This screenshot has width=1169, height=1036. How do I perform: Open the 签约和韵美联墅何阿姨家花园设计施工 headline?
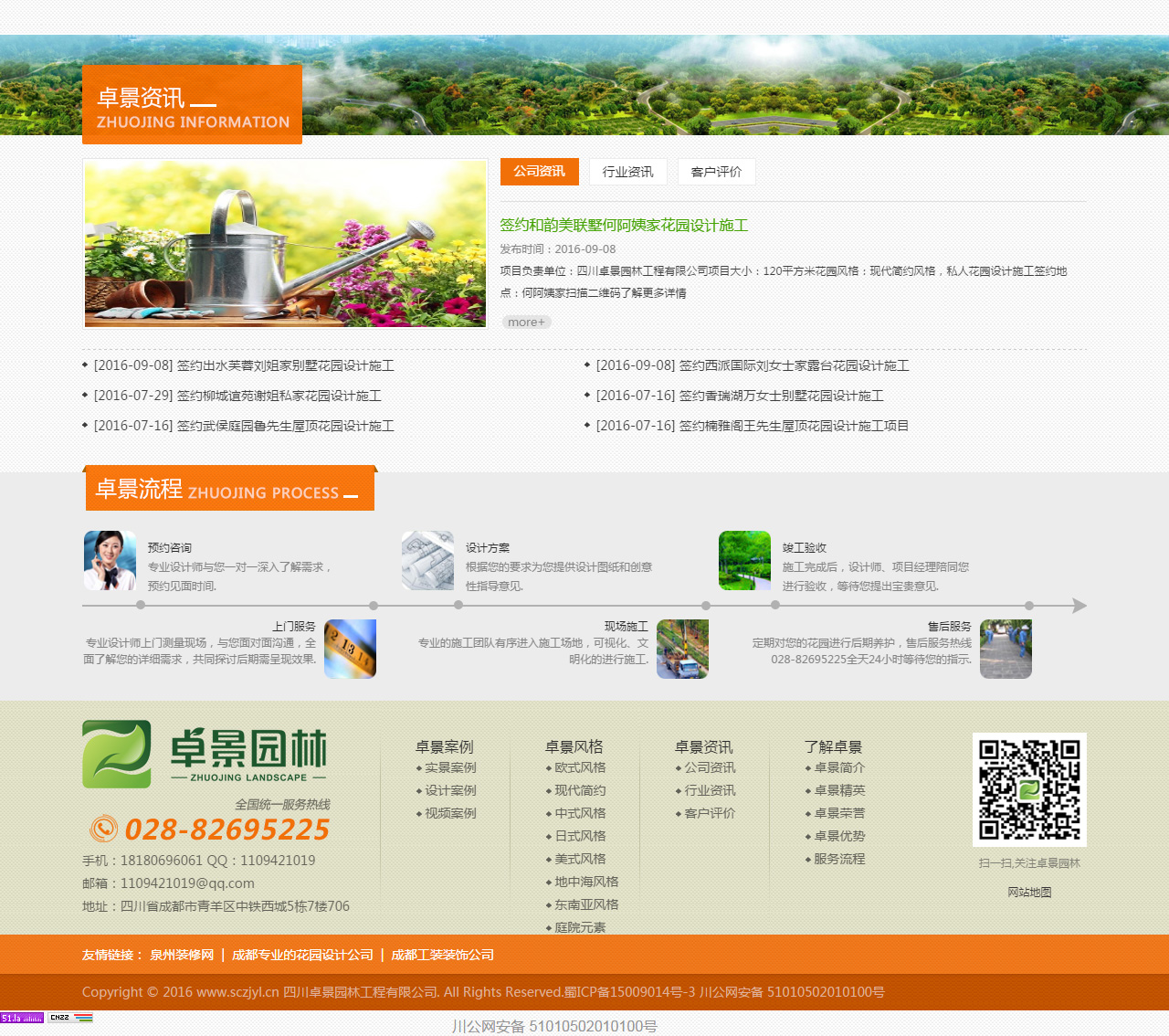point(624,226)
